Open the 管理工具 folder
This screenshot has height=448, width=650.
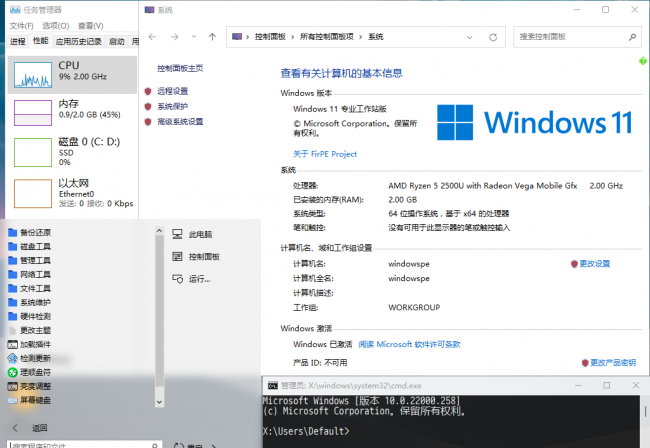[x=29, y=261]
